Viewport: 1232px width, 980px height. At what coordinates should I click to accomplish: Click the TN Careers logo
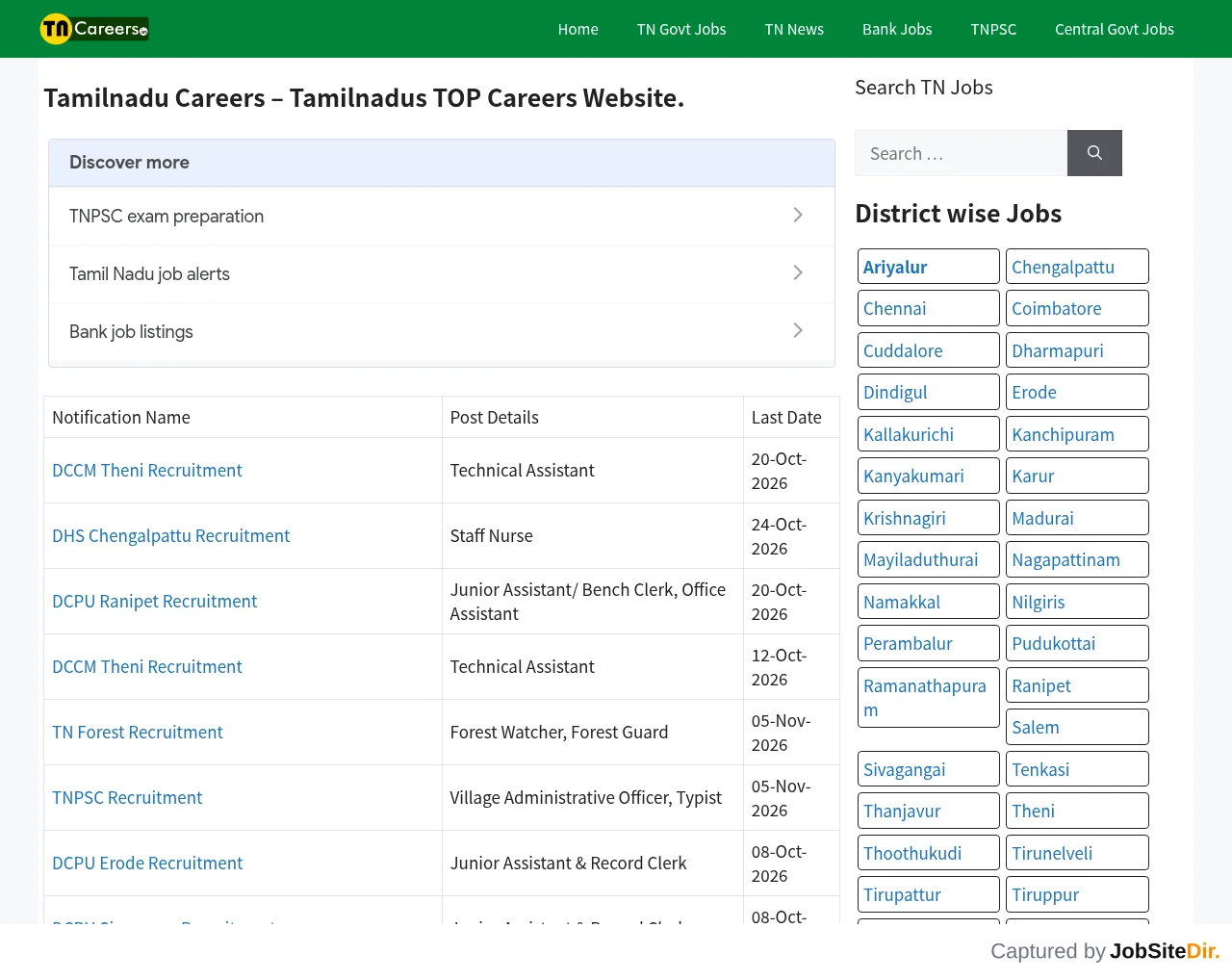(94, 29)
